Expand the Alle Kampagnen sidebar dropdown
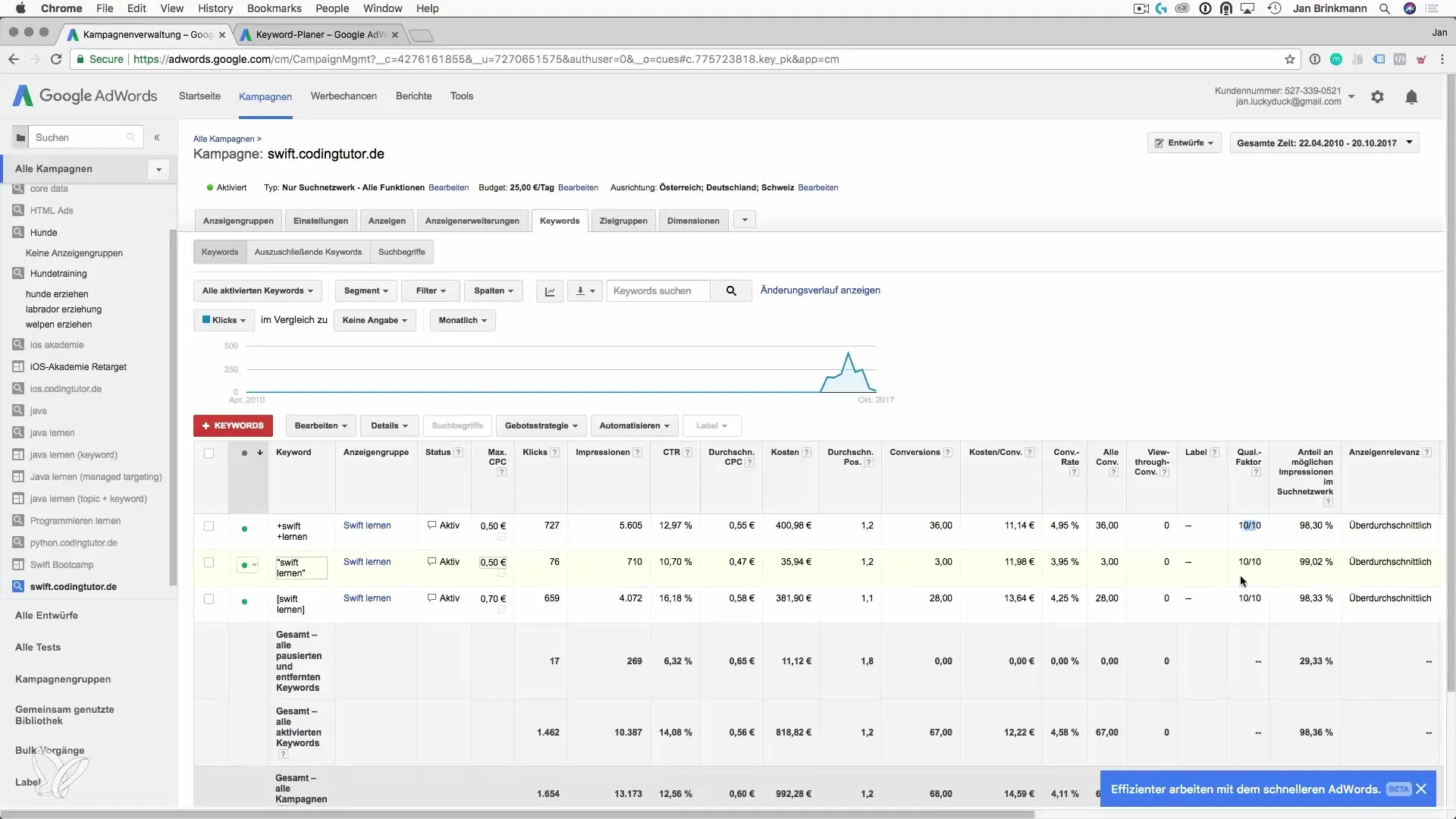Image resolution: width=1456 pixels, height=819 pixels. 158,169
